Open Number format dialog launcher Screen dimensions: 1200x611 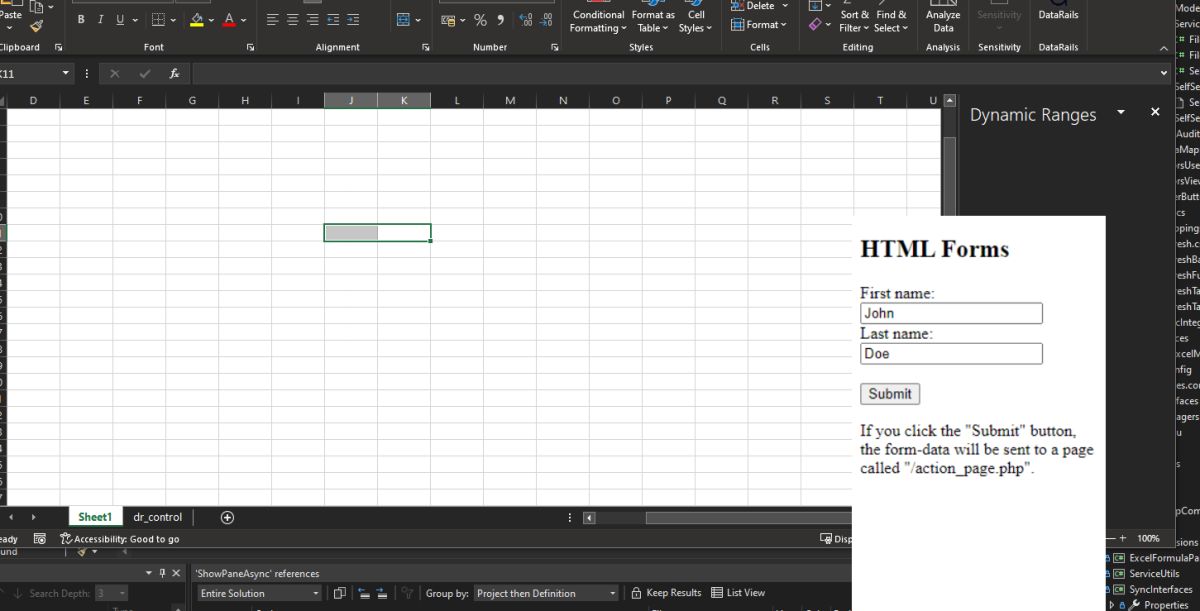(555, 48)
